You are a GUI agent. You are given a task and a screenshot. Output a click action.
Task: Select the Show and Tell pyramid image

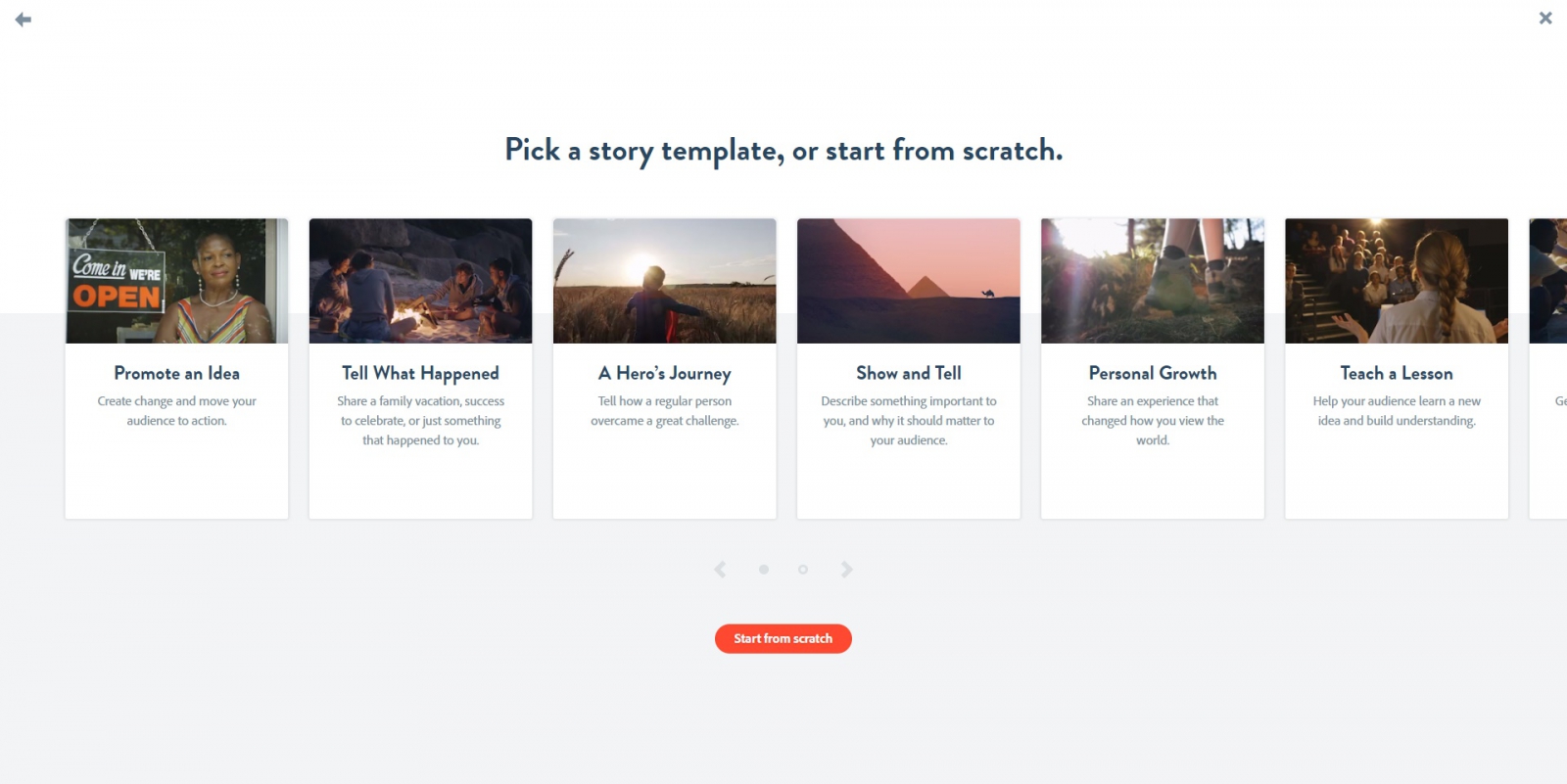pyautogui.click(x=908, y=281)
